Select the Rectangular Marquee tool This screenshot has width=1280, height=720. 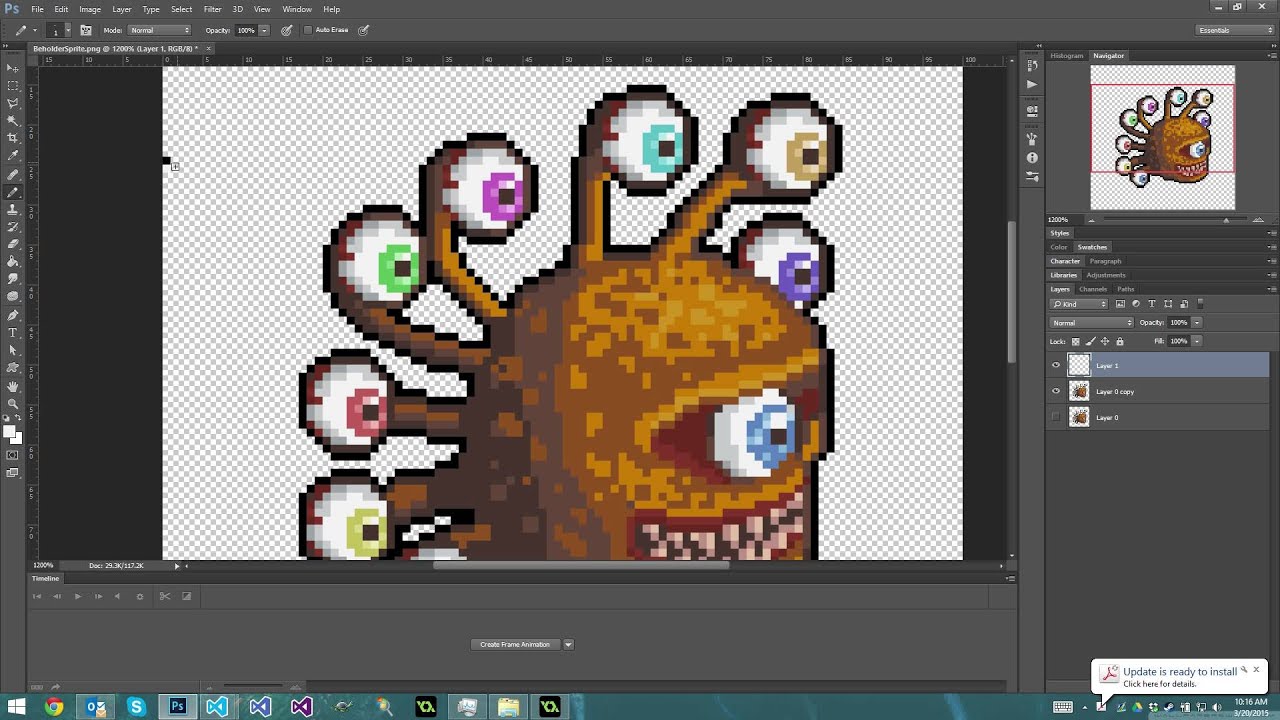pyautogui.click(x=12, y=85)
